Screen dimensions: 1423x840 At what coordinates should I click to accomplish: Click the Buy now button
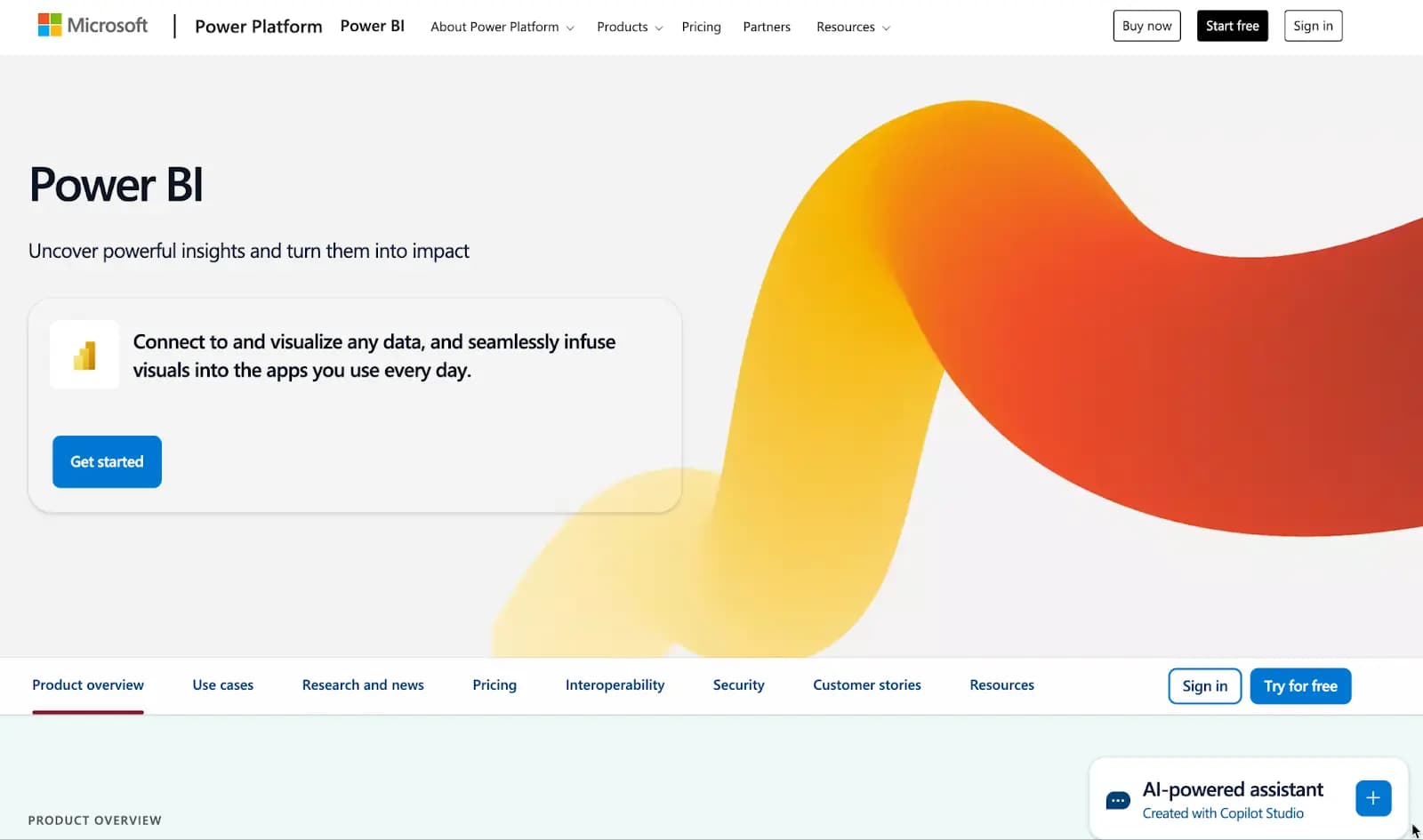(1146, 26)
